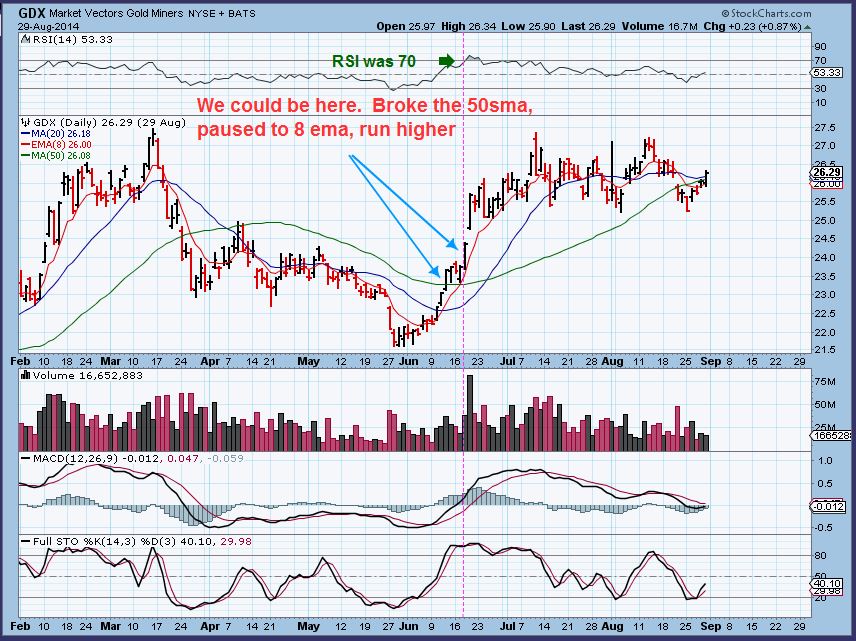This screenshot has height=641, width=856.
Task: Click the Open 25.97 quote value
Action: coord(406,26)
